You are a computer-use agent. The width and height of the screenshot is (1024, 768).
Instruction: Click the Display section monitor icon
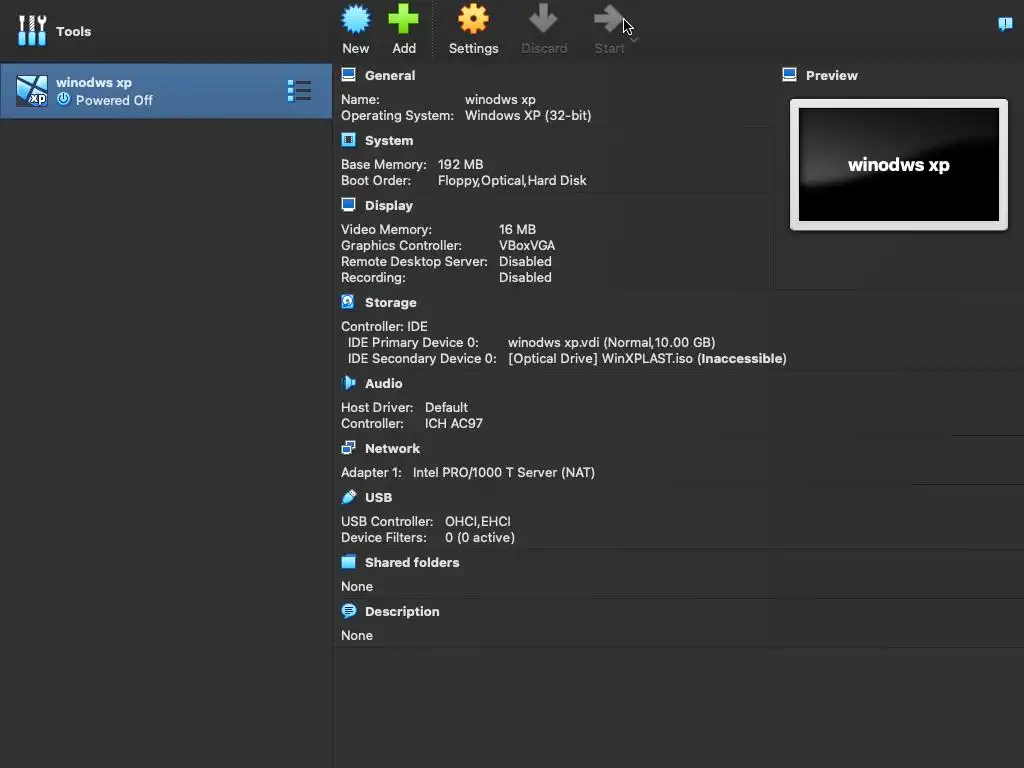pyautogui.click(x=349, y=205)
